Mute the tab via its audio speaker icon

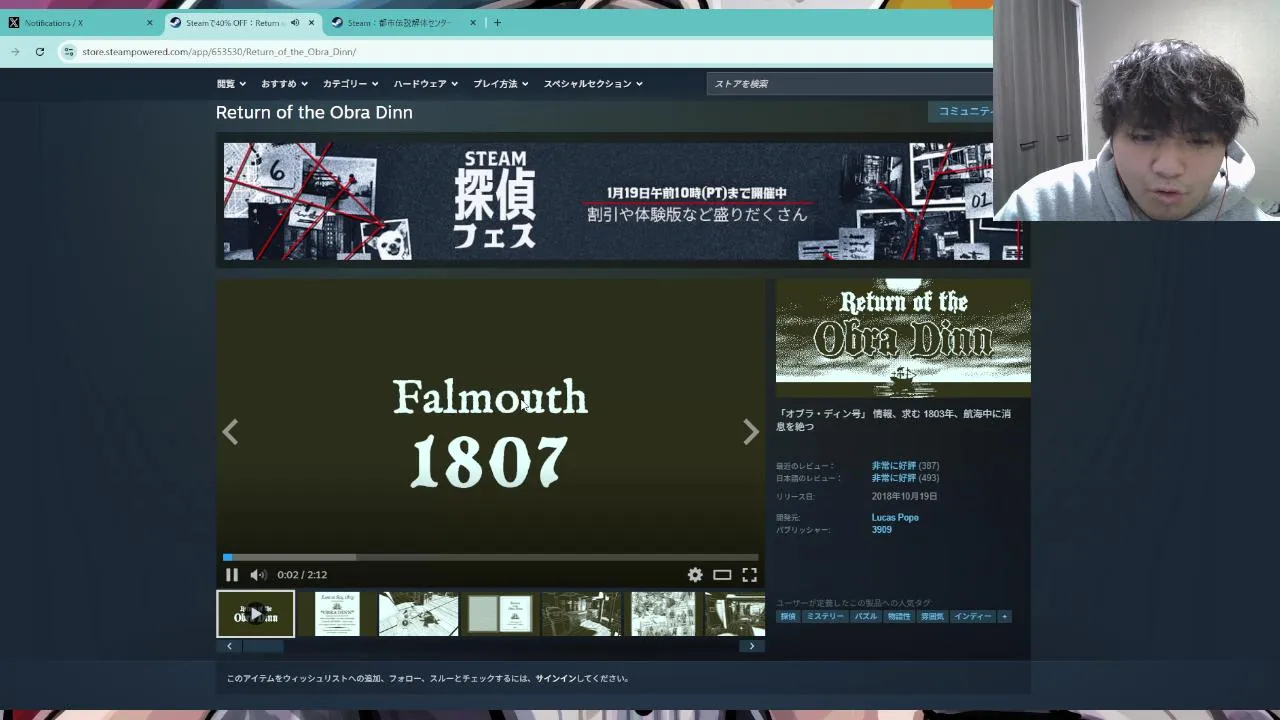pyautogui.click(x=295, y=23)
